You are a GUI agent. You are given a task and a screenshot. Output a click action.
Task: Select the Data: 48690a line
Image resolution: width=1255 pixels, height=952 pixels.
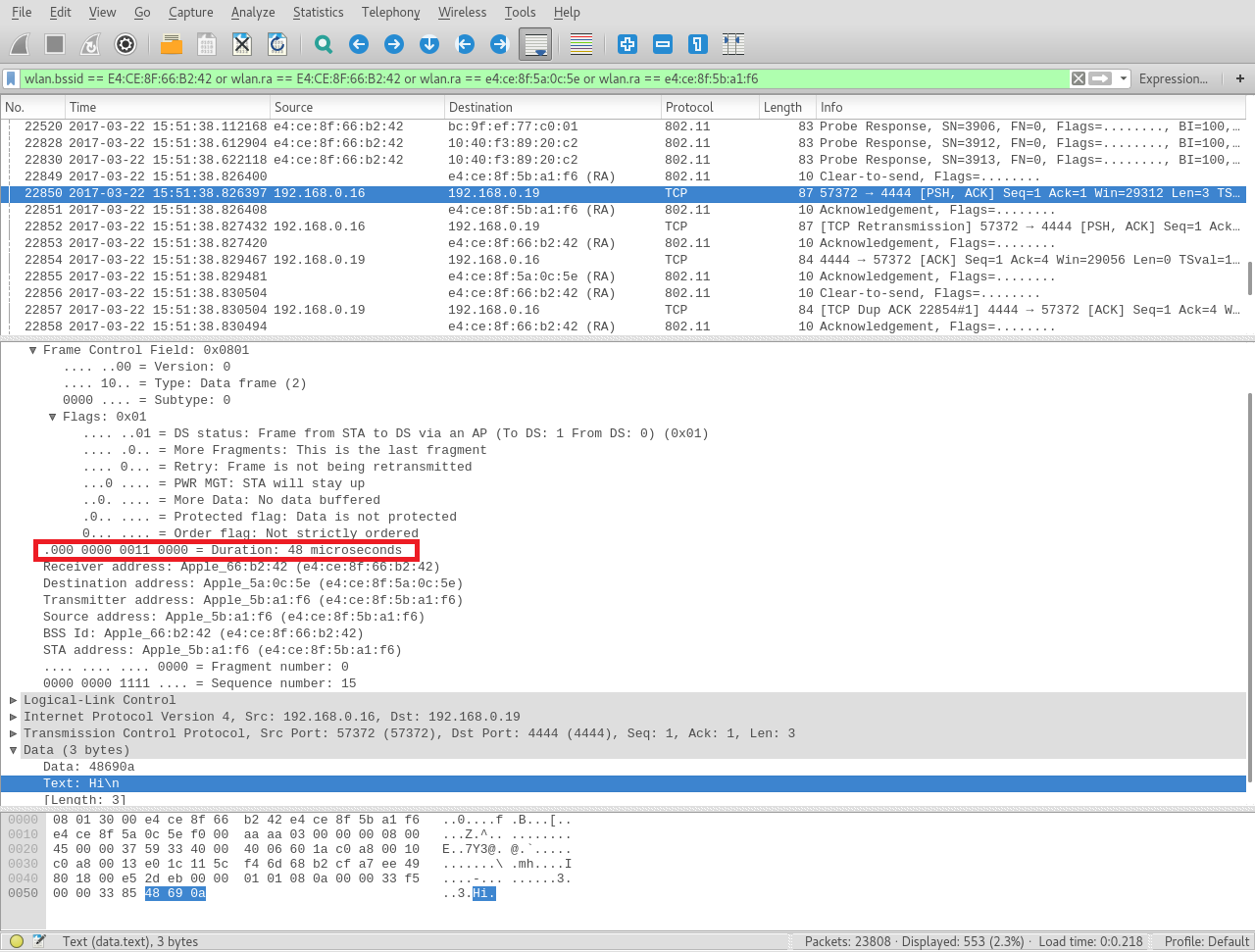88,767
